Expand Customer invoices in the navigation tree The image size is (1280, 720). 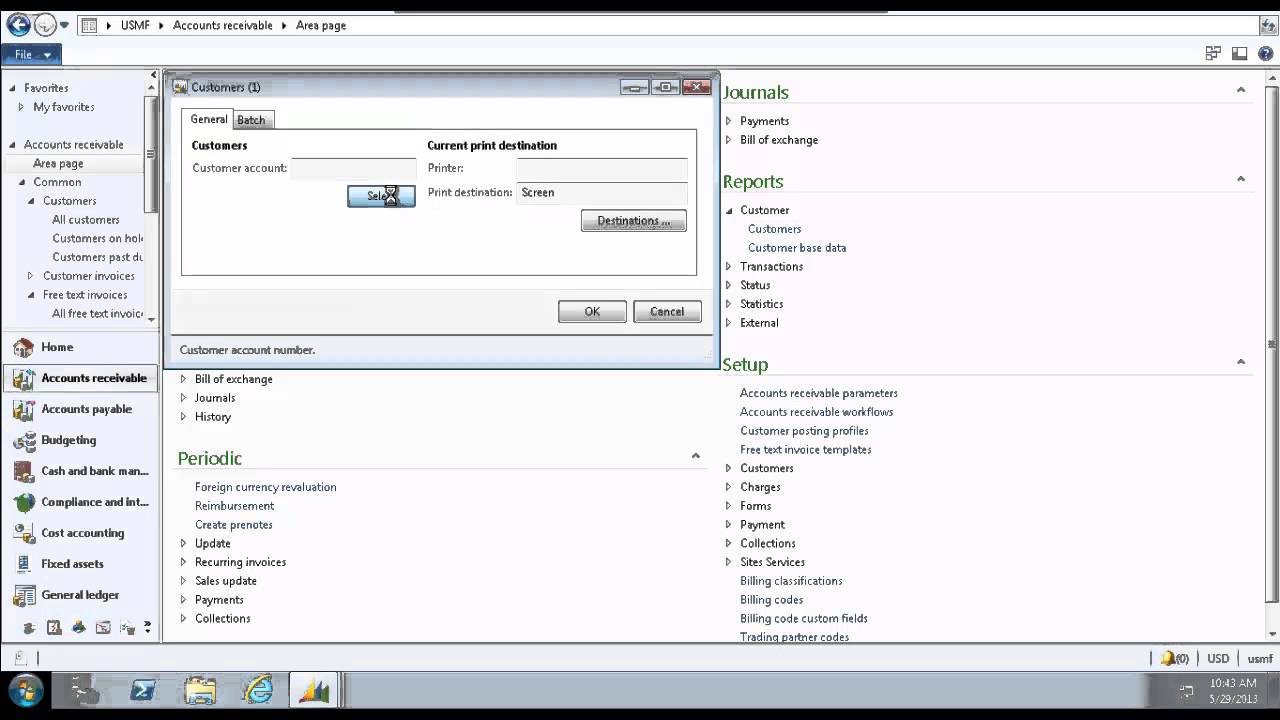30,276
